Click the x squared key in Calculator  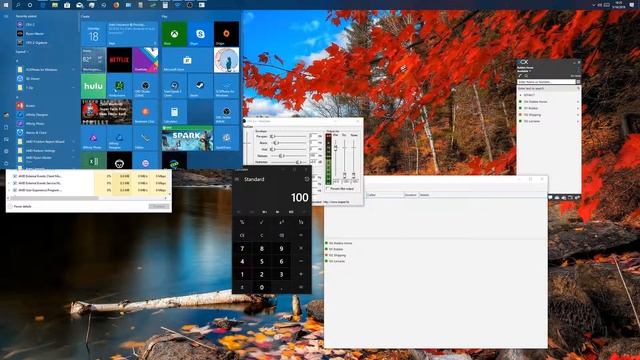pos(281,222)
